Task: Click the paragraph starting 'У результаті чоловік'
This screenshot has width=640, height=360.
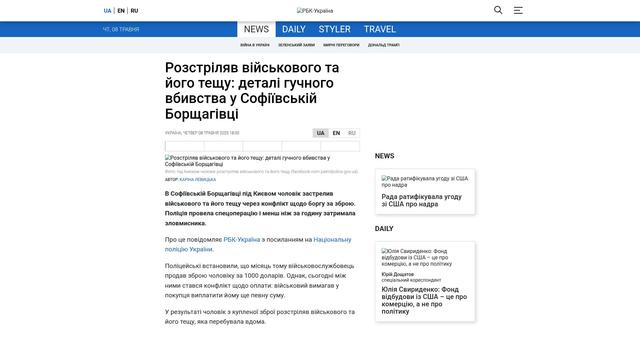Action: [x=260, y=317]
